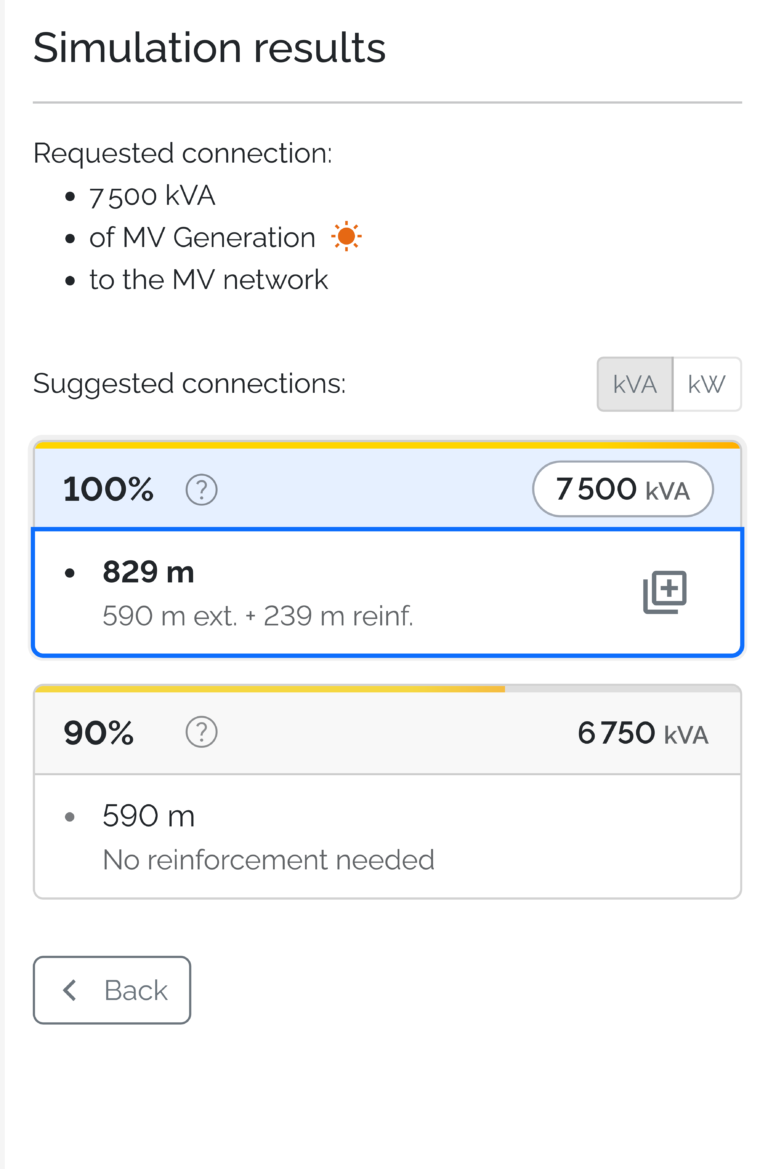Click the "Suggested connections:" label
This screenshot has width=768, height=1169.
click(189, 383)
